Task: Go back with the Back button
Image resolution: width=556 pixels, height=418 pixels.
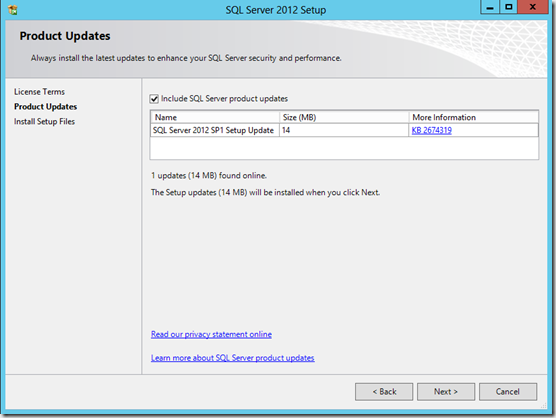Action: click(384, 392)
